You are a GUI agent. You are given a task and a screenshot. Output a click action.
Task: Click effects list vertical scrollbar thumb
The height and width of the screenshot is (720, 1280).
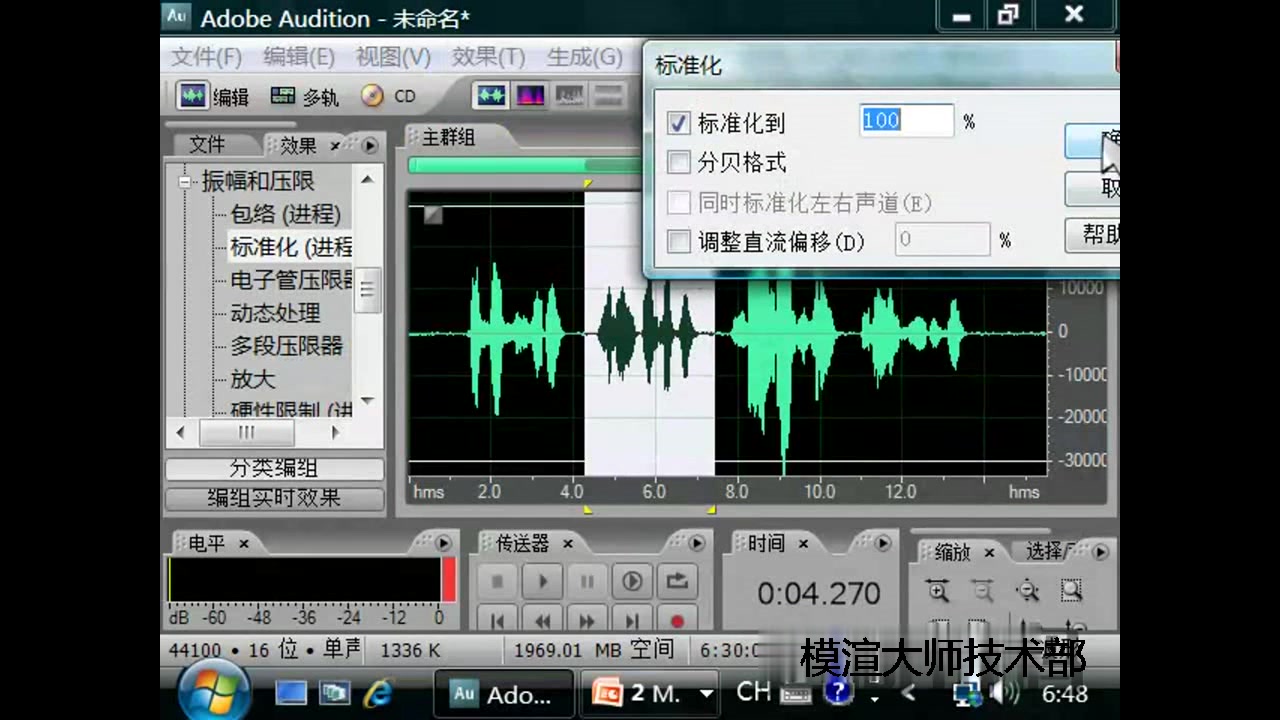click(x=368, y=290)
